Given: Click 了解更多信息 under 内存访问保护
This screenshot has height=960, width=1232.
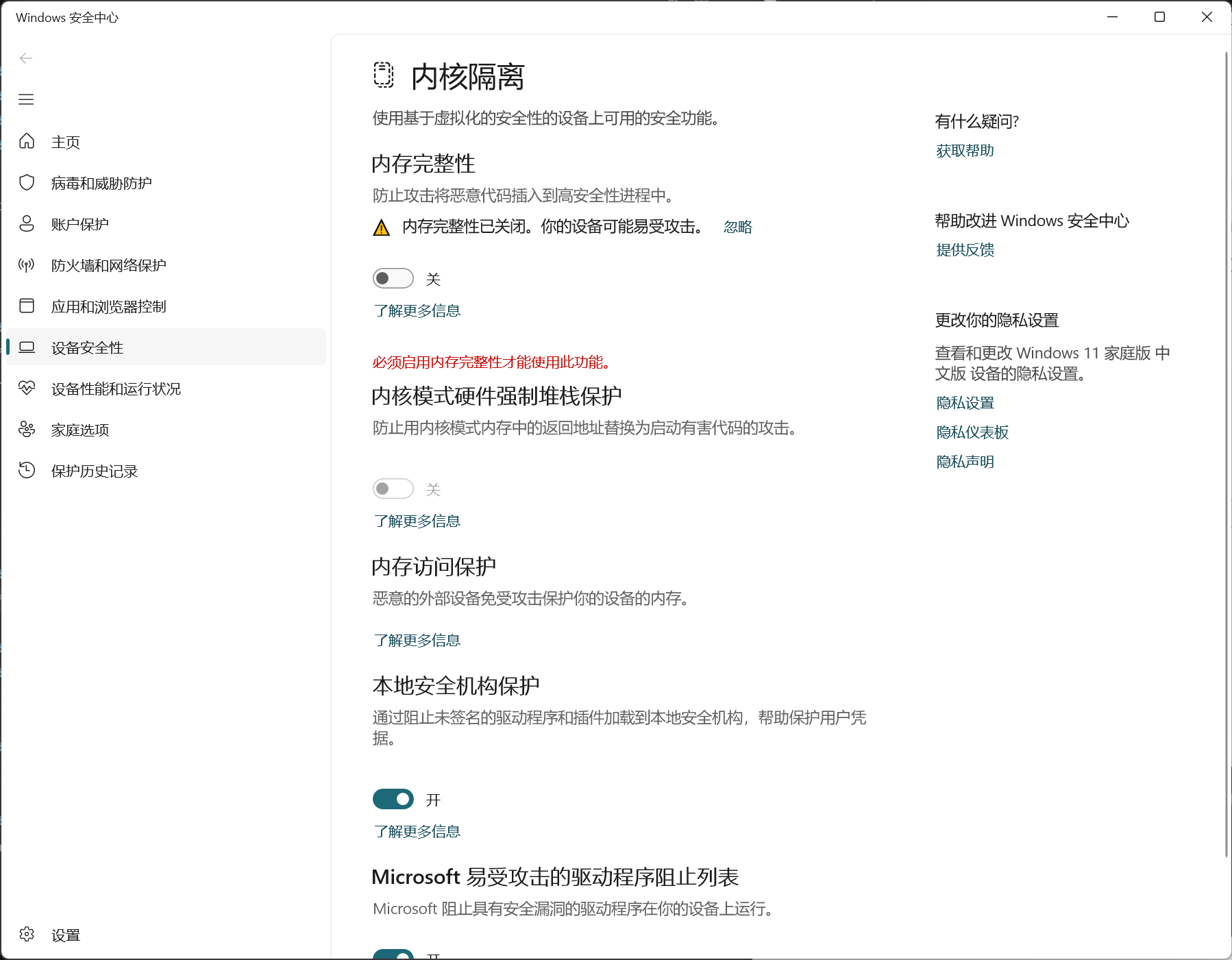Looking at the screenshot, I should 417,640.
